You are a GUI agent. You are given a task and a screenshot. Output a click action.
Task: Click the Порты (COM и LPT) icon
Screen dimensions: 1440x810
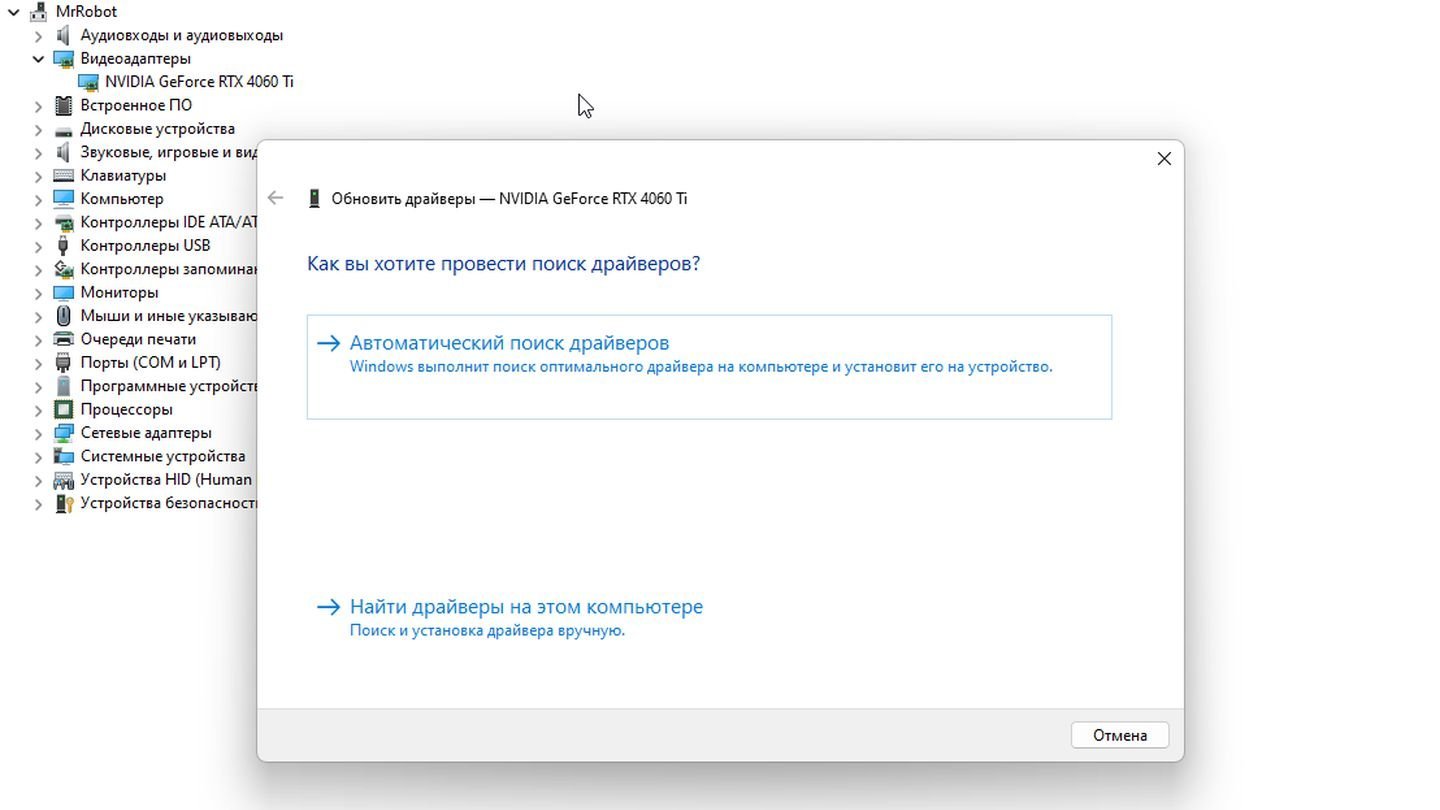[63, 363]
